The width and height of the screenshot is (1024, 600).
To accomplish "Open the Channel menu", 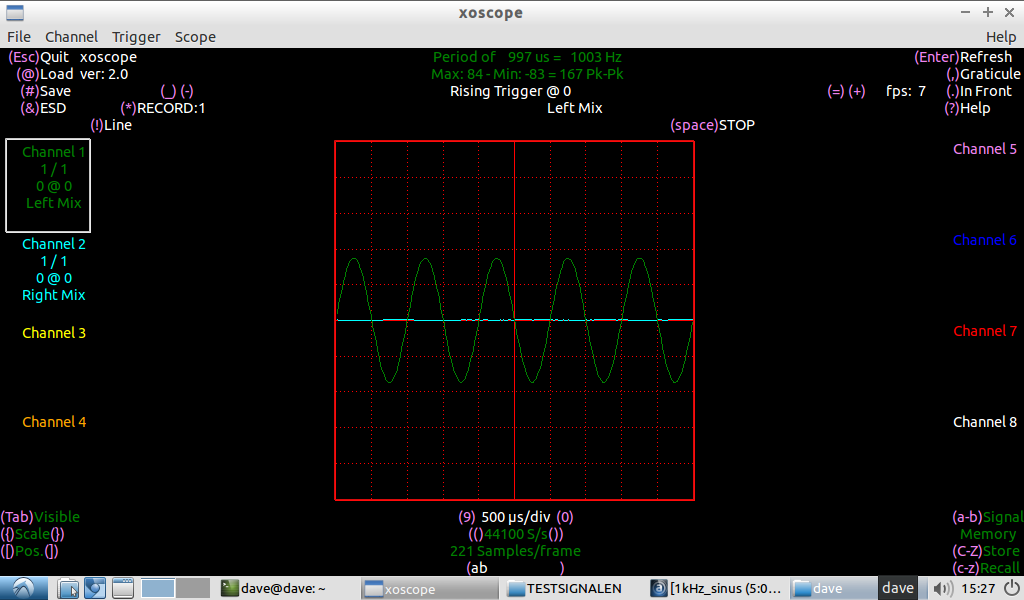I will [71, 37].
